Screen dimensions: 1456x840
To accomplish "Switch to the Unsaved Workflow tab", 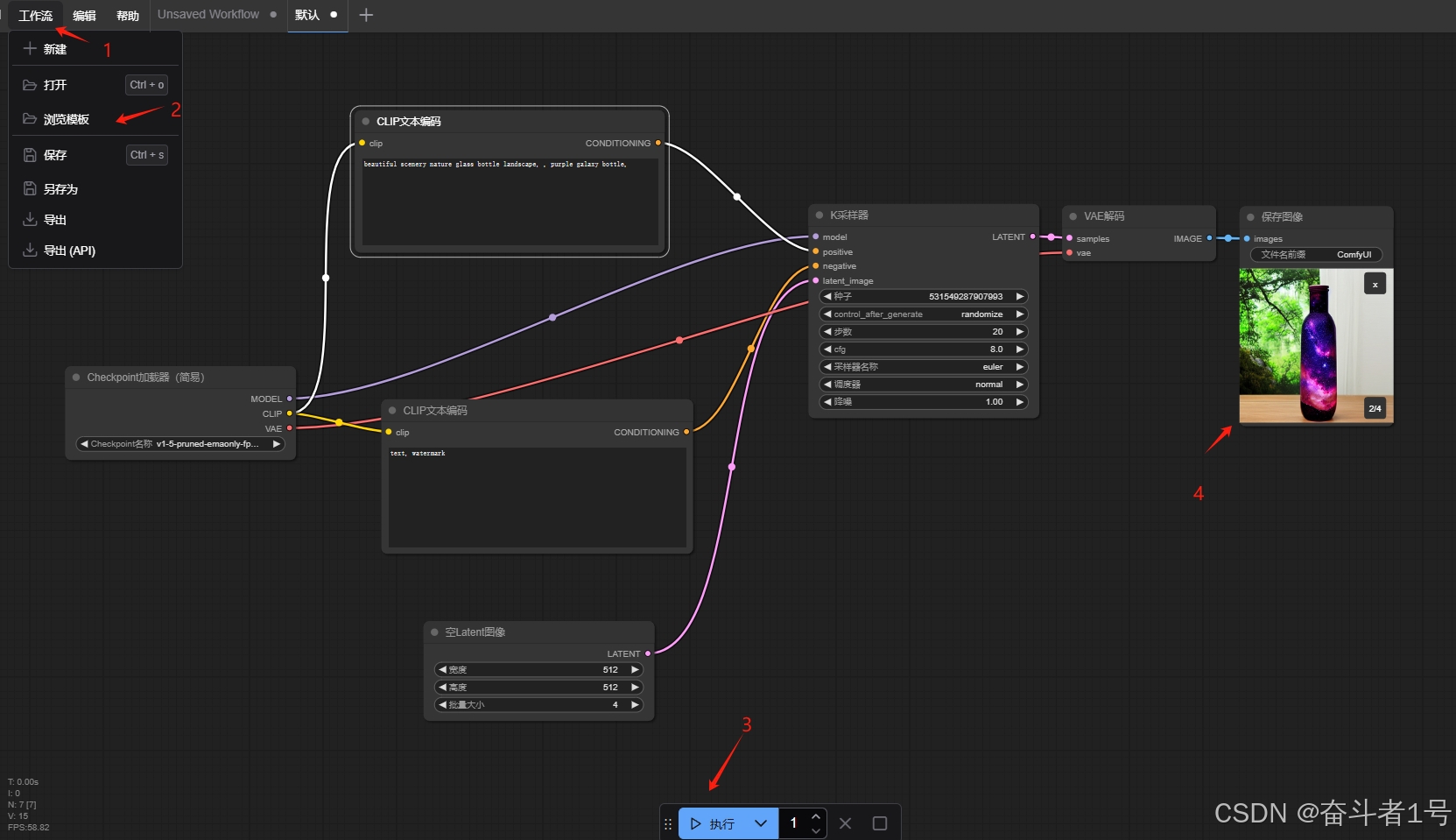I will [216, 15].
